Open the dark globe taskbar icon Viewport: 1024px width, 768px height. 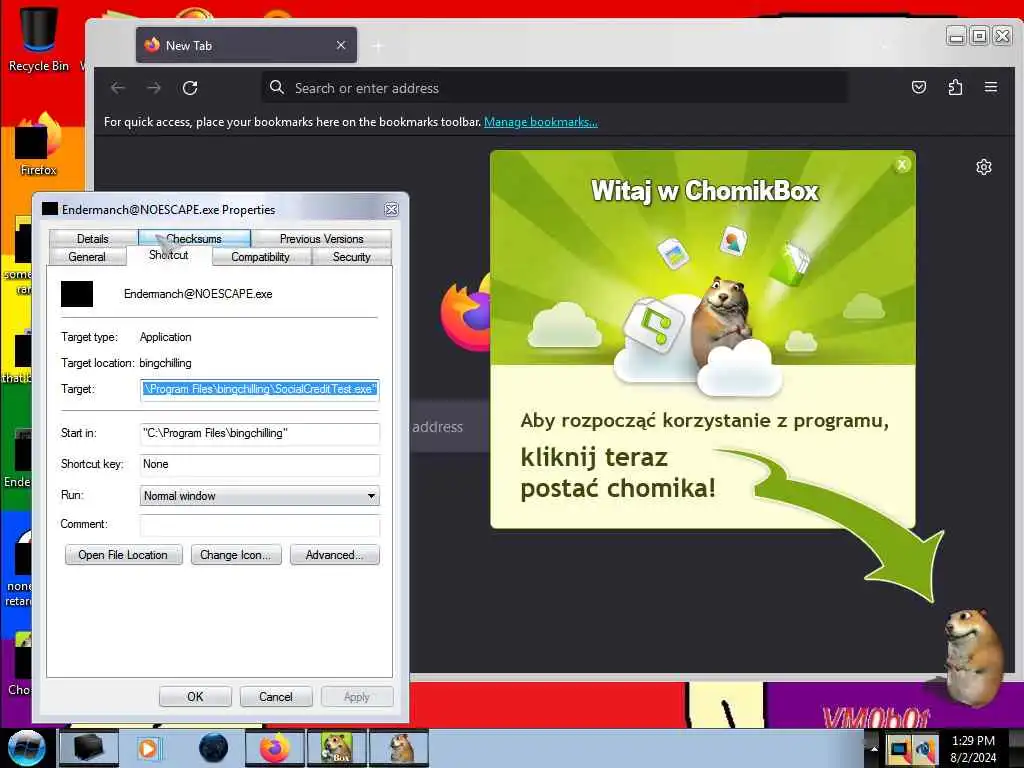(x=213, y=748)
